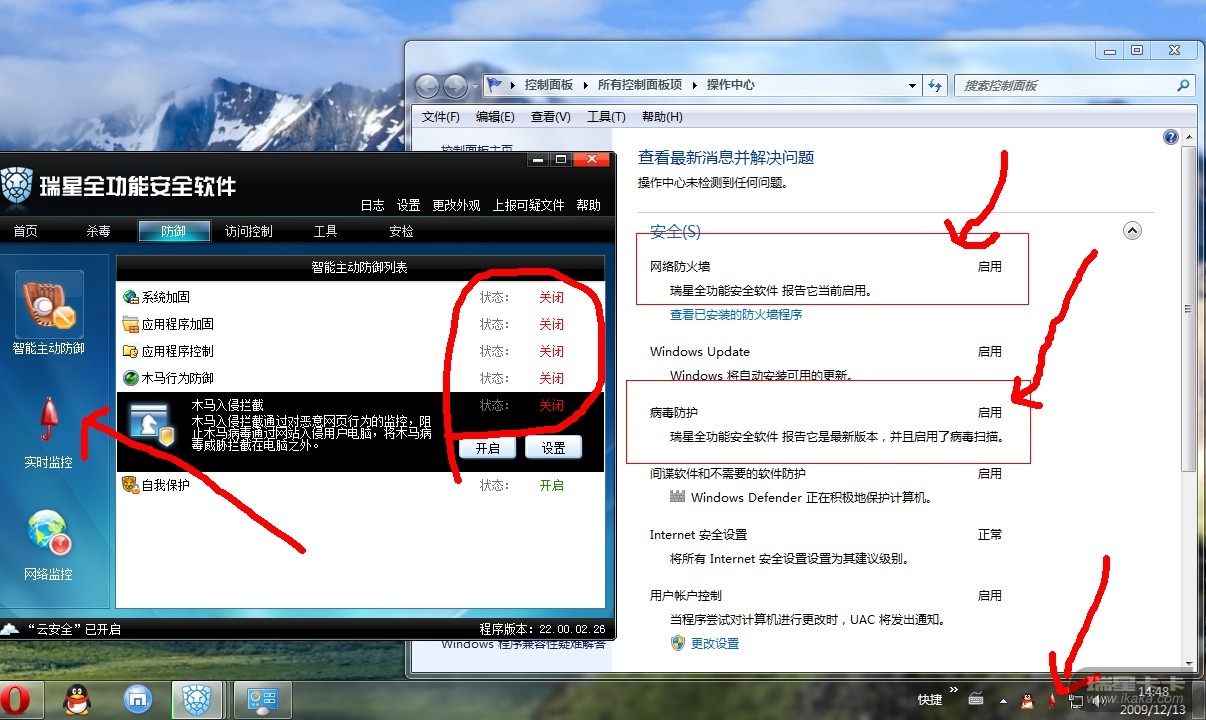Open the 工具(T) menu in Control Panel
The image size is (1206, 720).
click(x=606, y=117)
